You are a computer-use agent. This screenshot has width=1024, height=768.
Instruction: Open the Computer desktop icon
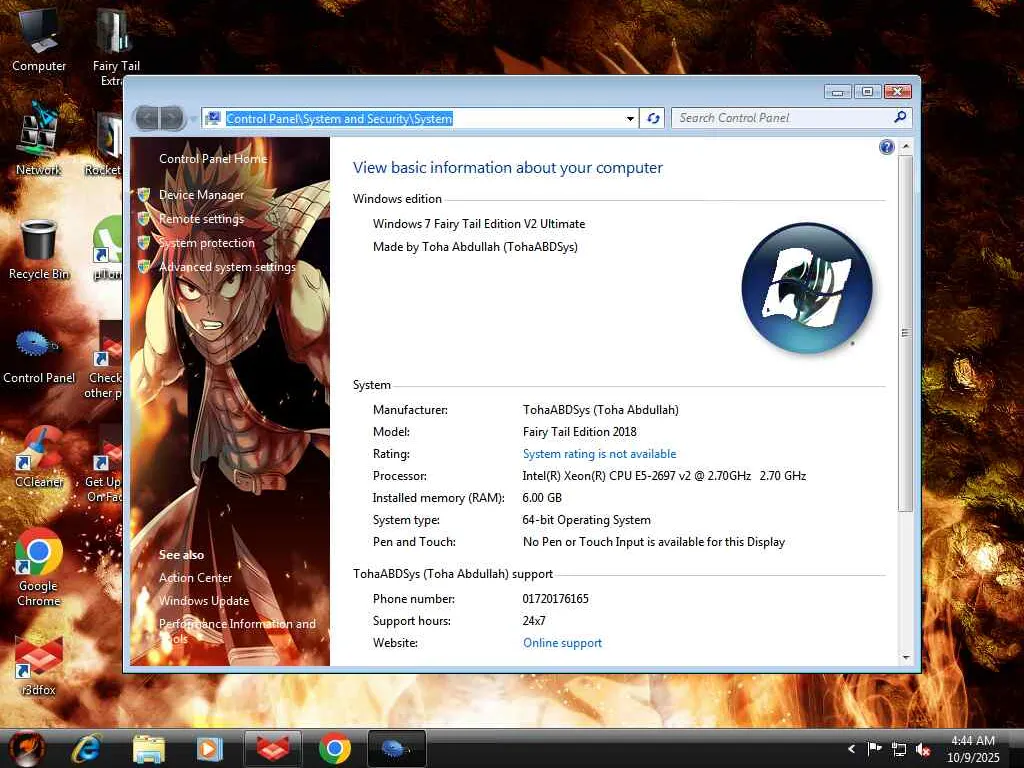(39, 40)
